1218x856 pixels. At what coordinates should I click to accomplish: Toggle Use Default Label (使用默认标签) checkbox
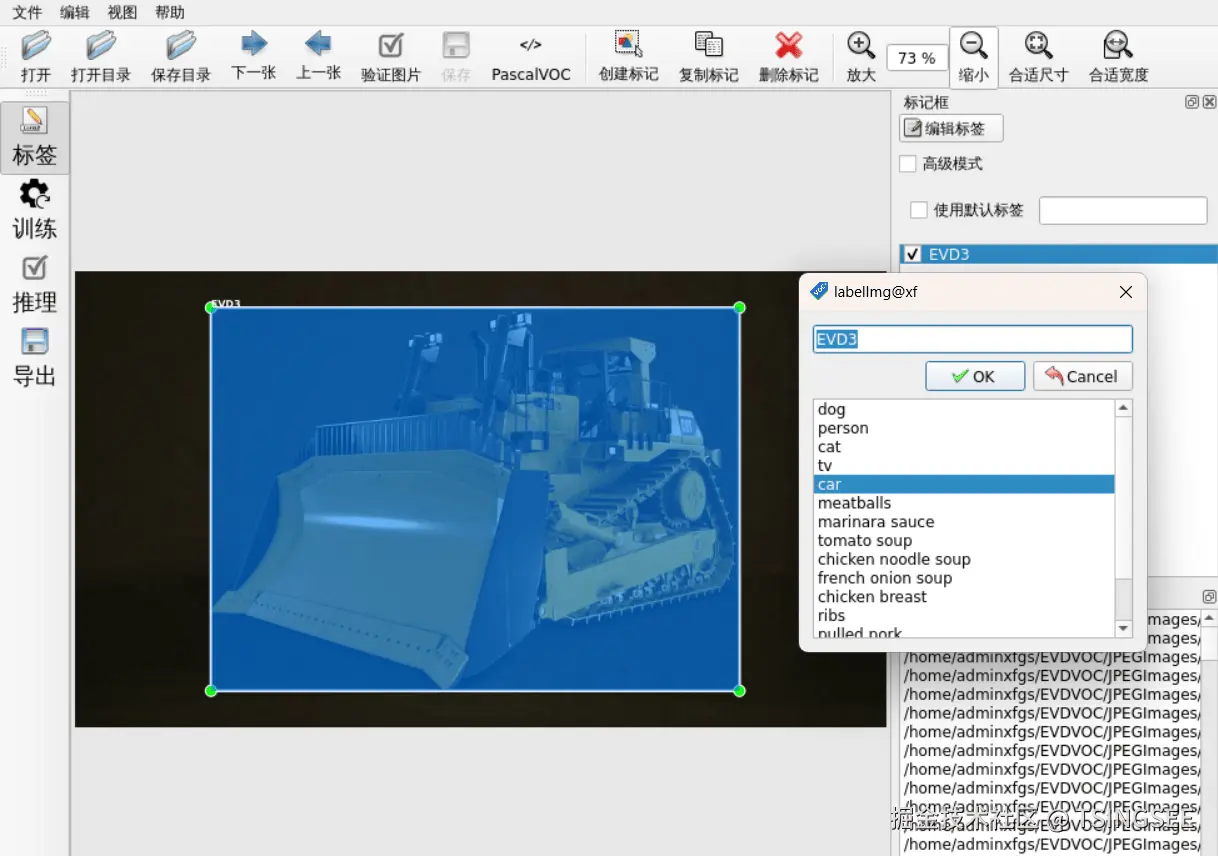[919, 210]
